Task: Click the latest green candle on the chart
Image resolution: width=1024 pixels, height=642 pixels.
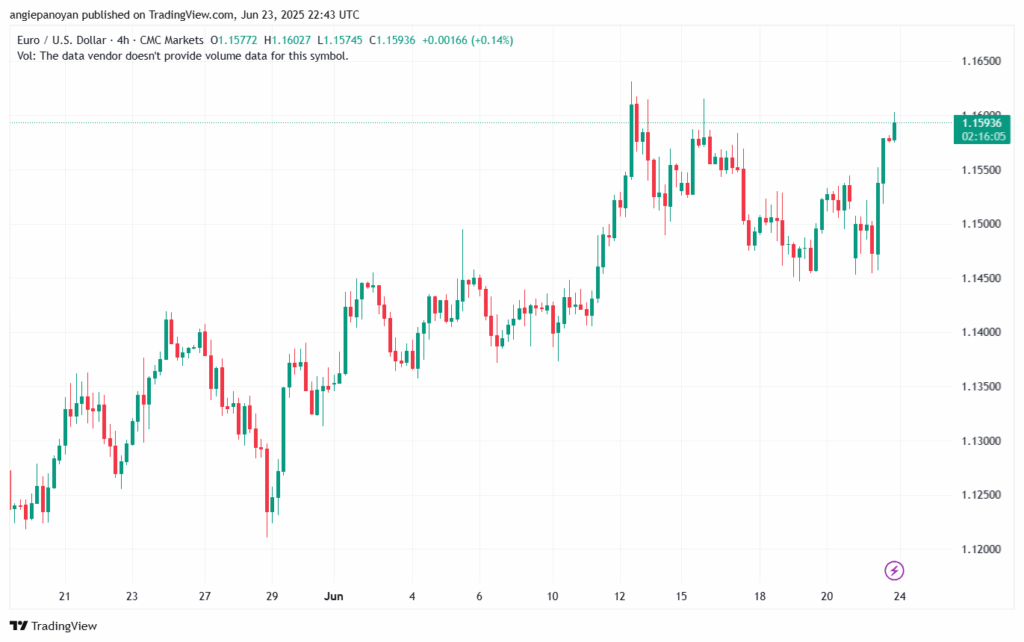Action: tap(895, 130)
